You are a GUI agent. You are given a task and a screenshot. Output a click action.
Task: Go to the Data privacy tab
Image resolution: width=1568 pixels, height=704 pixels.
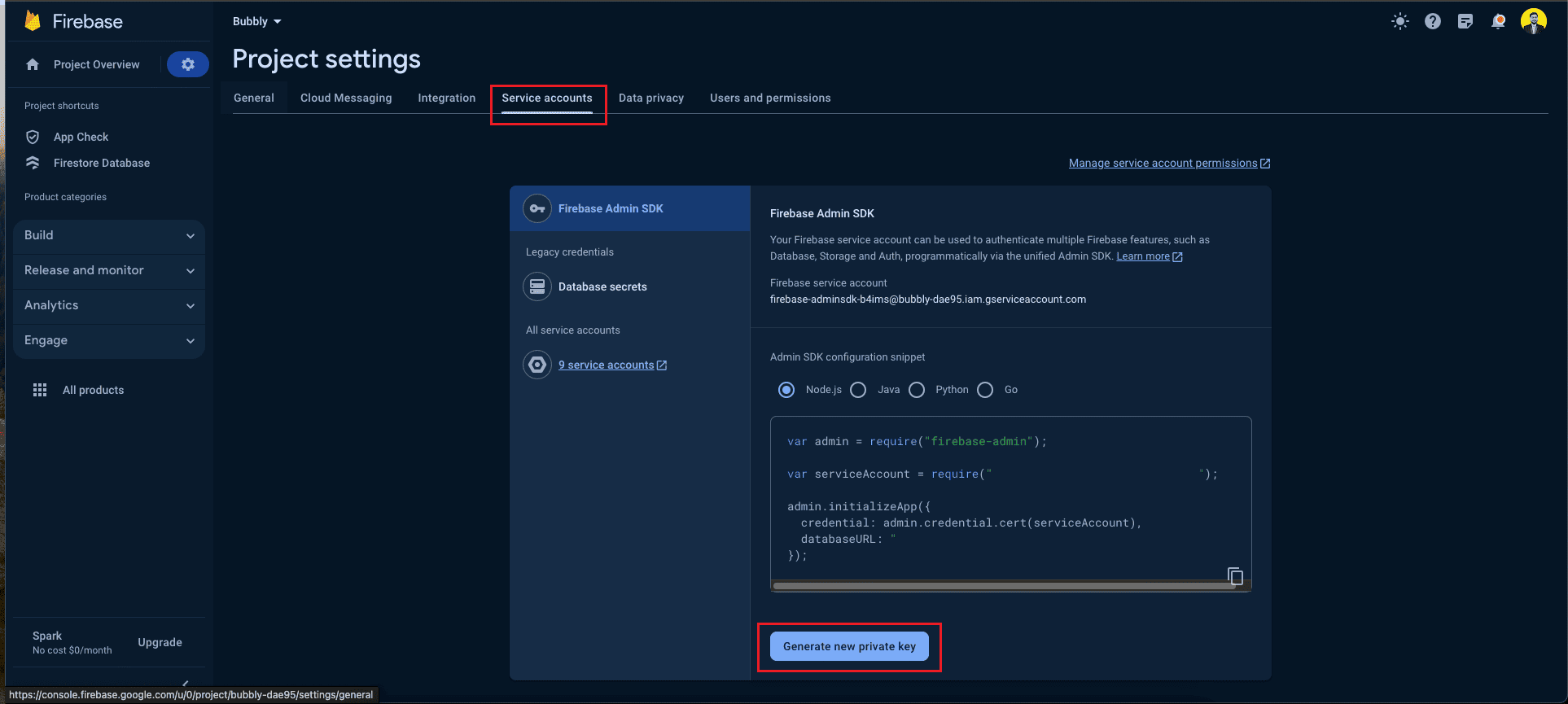[x=651, y=98]
